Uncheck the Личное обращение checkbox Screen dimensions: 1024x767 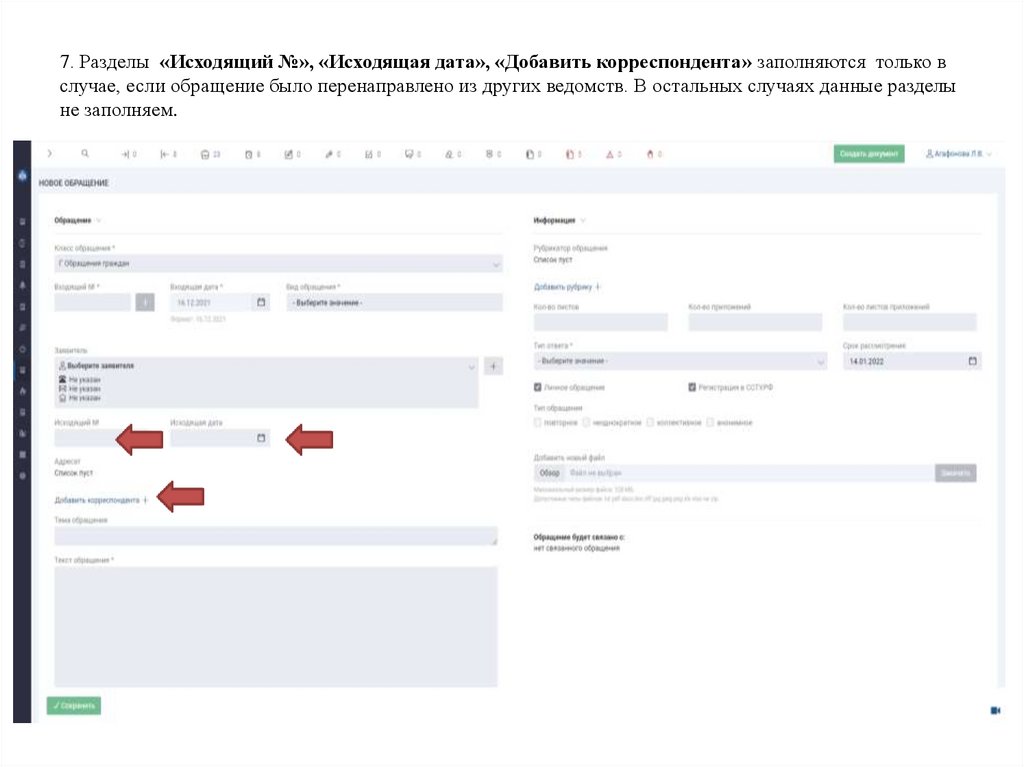(537, 386)
